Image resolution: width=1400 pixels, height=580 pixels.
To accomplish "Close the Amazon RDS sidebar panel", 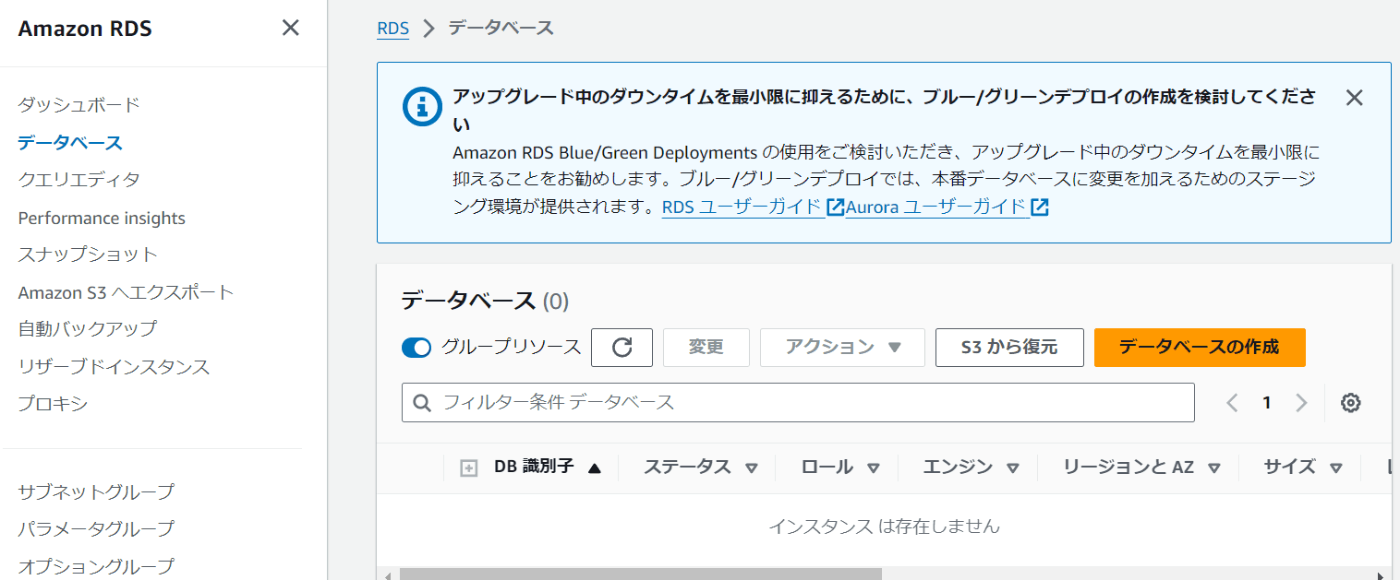I will click(x=290, y=28).
